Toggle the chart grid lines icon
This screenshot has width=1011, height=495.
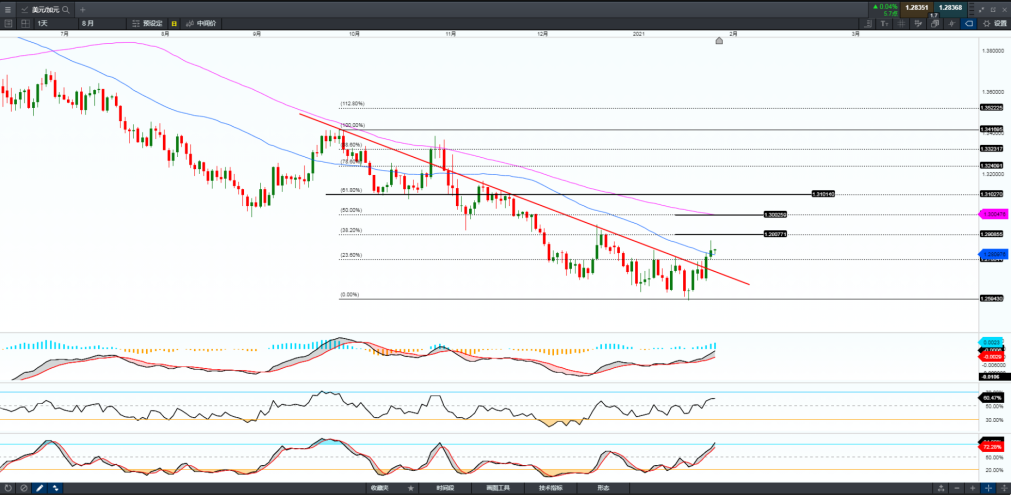click(901, 23)
